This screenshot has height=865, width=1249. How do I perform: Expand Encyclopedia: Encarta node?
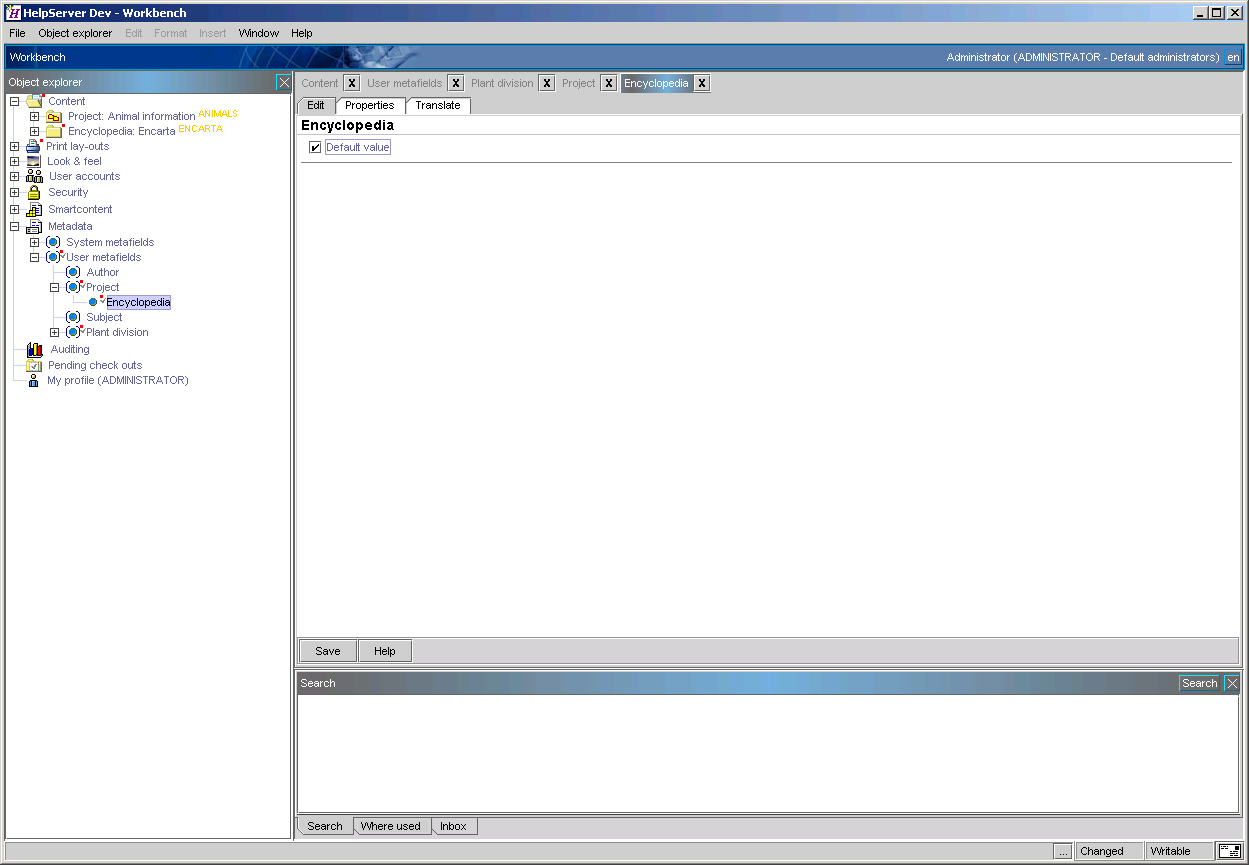(34, 131)
